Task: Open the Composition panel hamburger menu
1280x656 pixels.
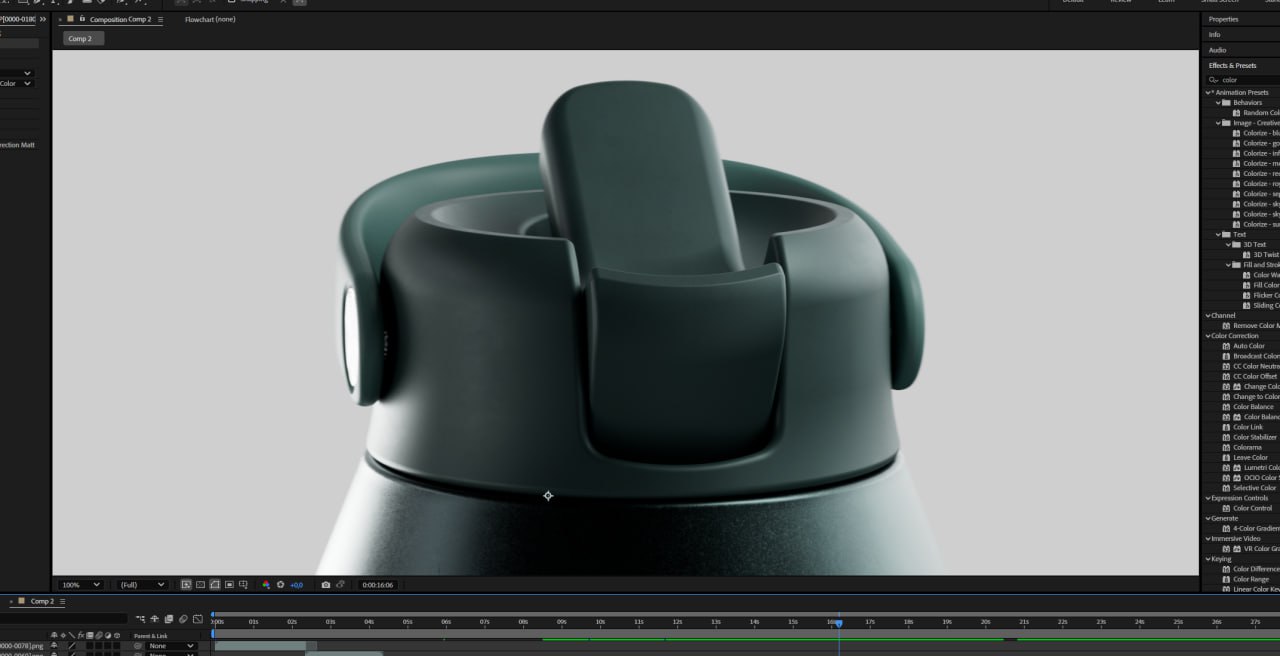Action: [x=160, y=19]
